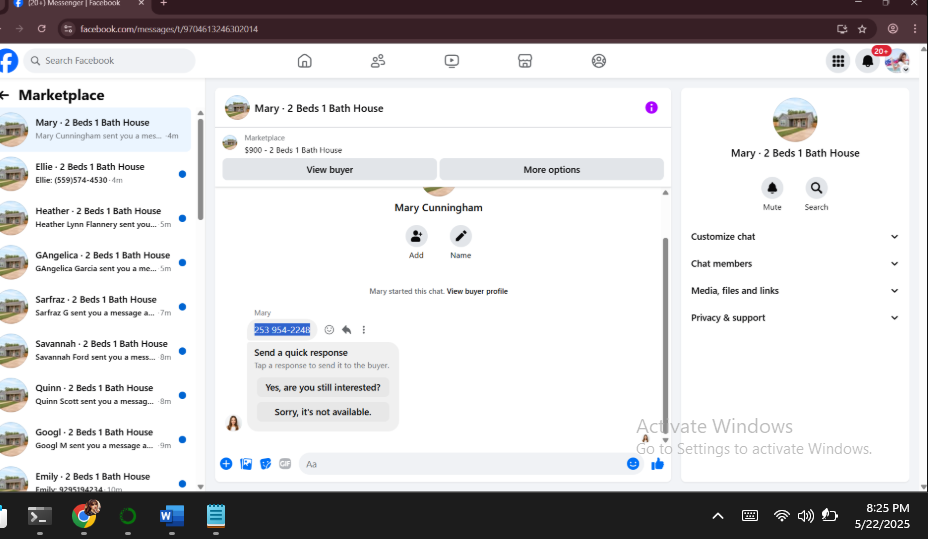Open Sarfraz 2 Beds 1 Bath House chat
Image resolution: width=928 pixels, height=539 pixels.
click(95, 306)
